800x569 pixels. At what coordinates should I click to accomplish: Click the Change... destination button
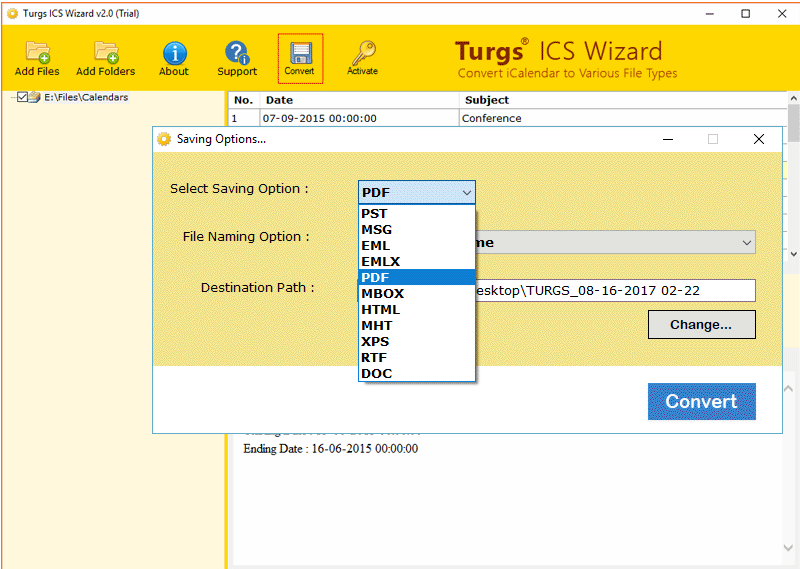tap(702, 325)
